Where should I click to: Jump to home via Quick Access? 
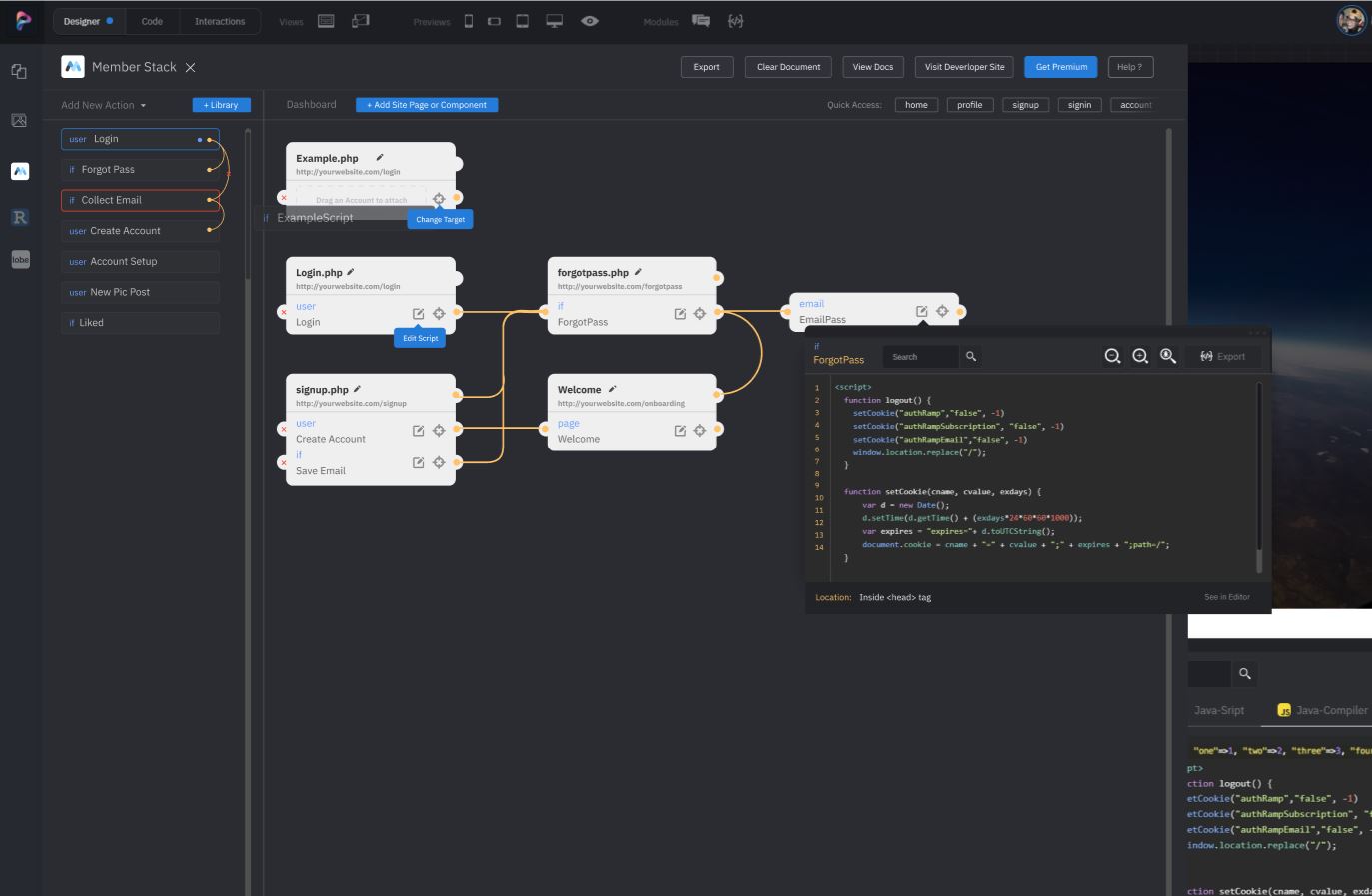pos(916,105)
